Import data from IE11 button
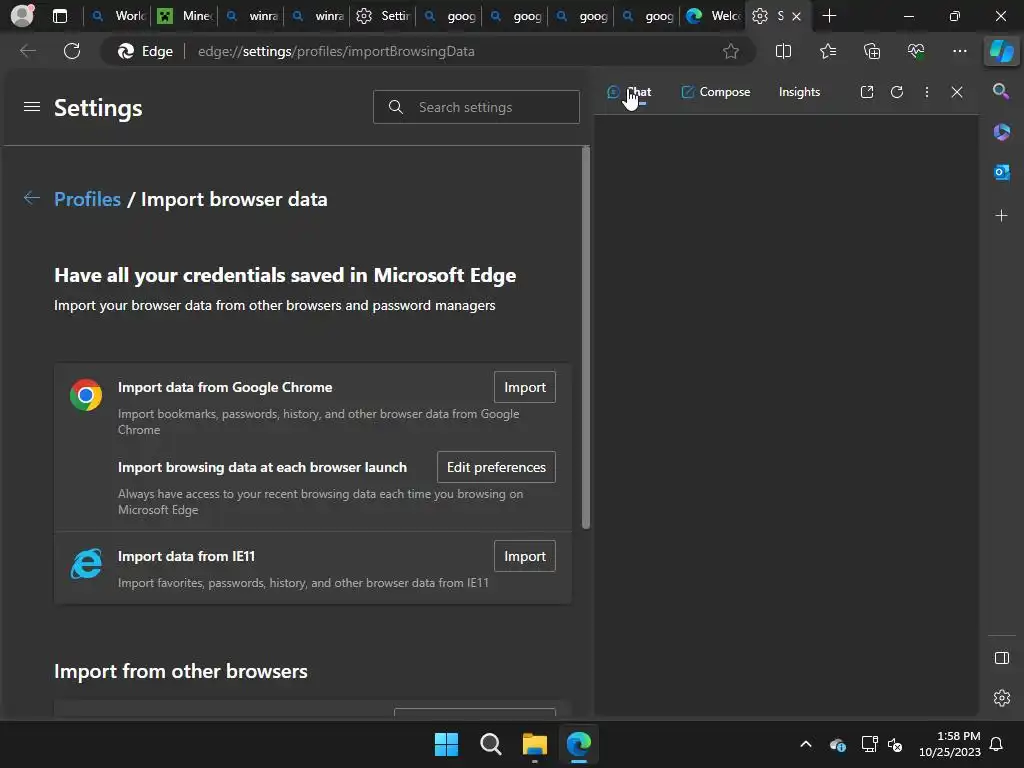 point(524,556)
